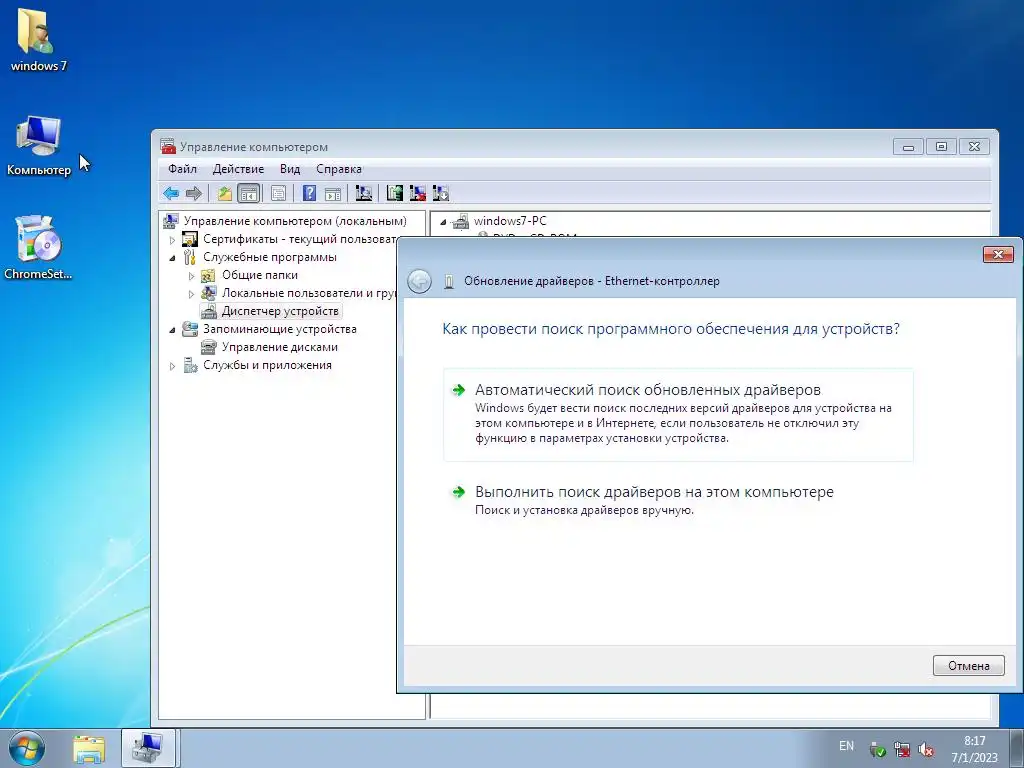Click the Safely Remove Hardware tray icon
The width and height of the screenshot is (1024, 768).
coord(878,749)
